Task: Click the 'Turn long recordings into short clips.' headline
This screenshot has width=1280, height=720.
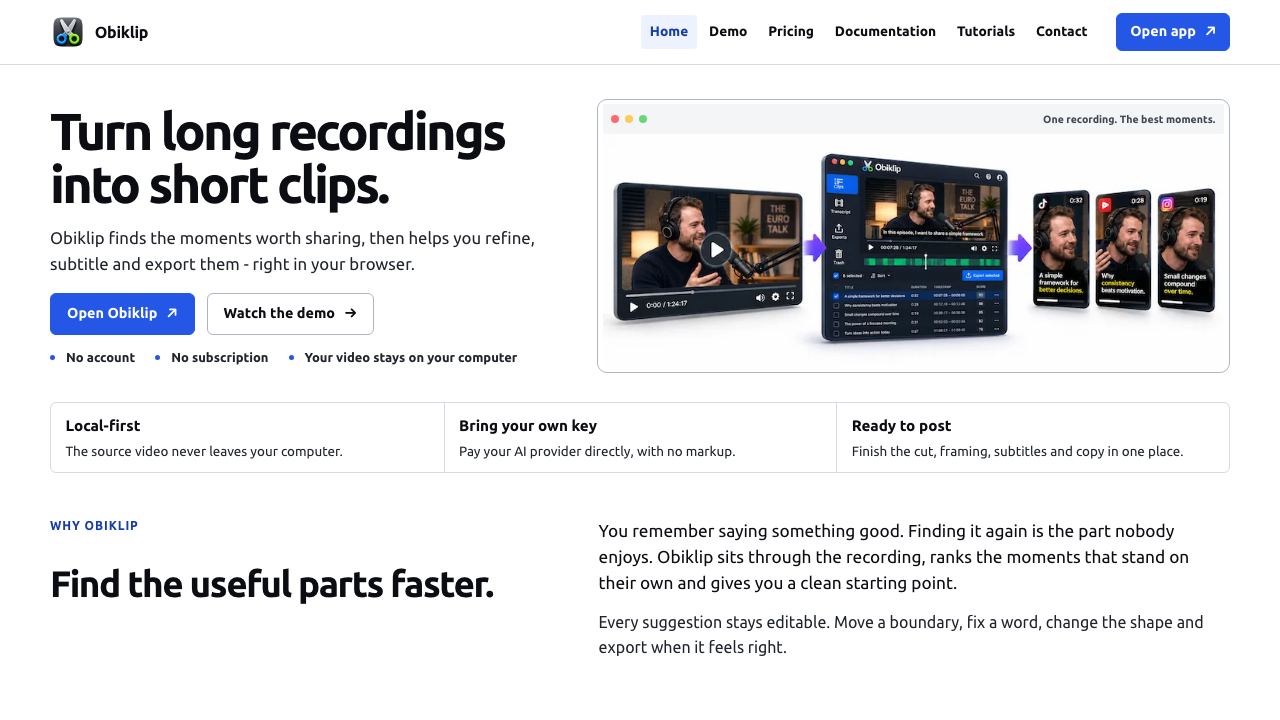Action: pos(277,158)
